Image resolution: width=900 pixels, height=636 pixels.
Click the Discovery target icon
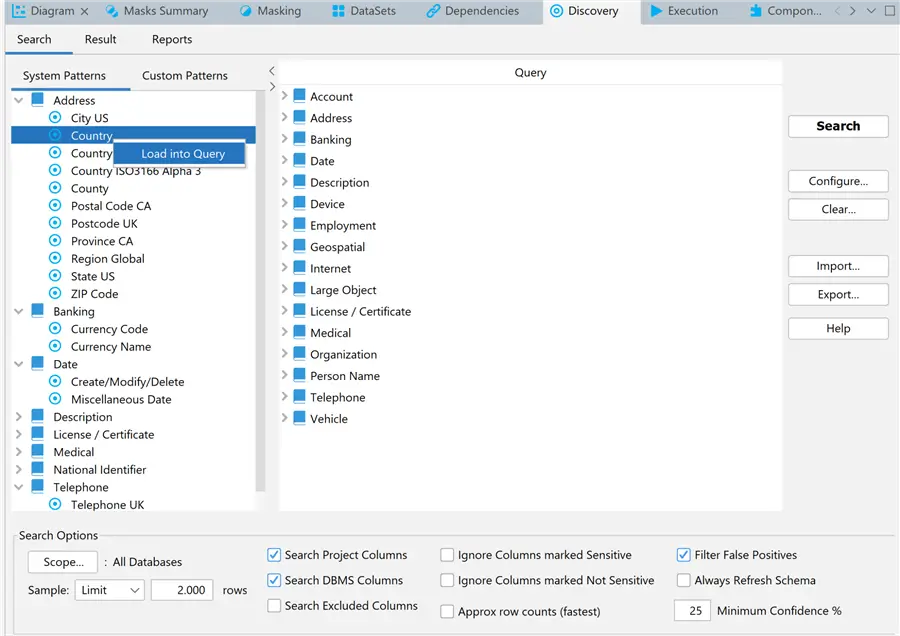click(556, 10)
